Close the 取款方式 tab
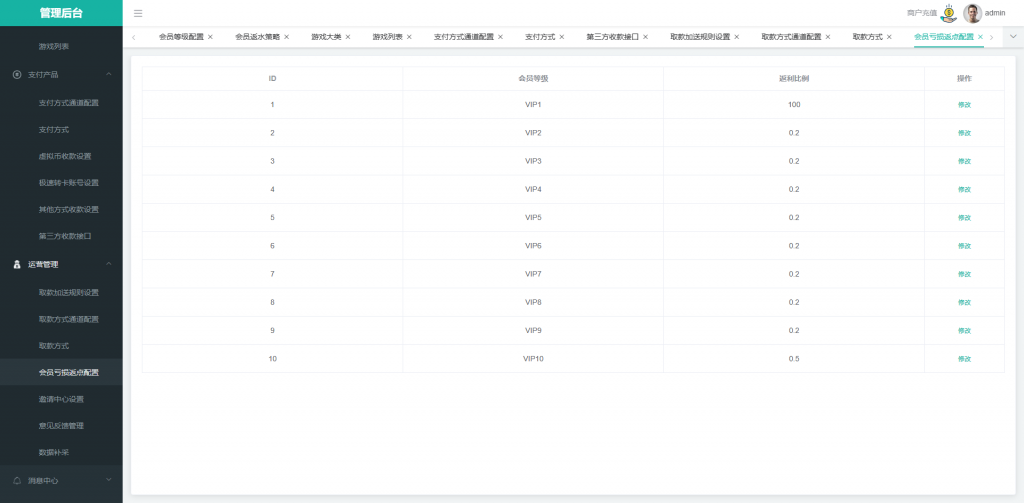The width and height of the screenshot is (1024, 503). (x=889, y=37)
